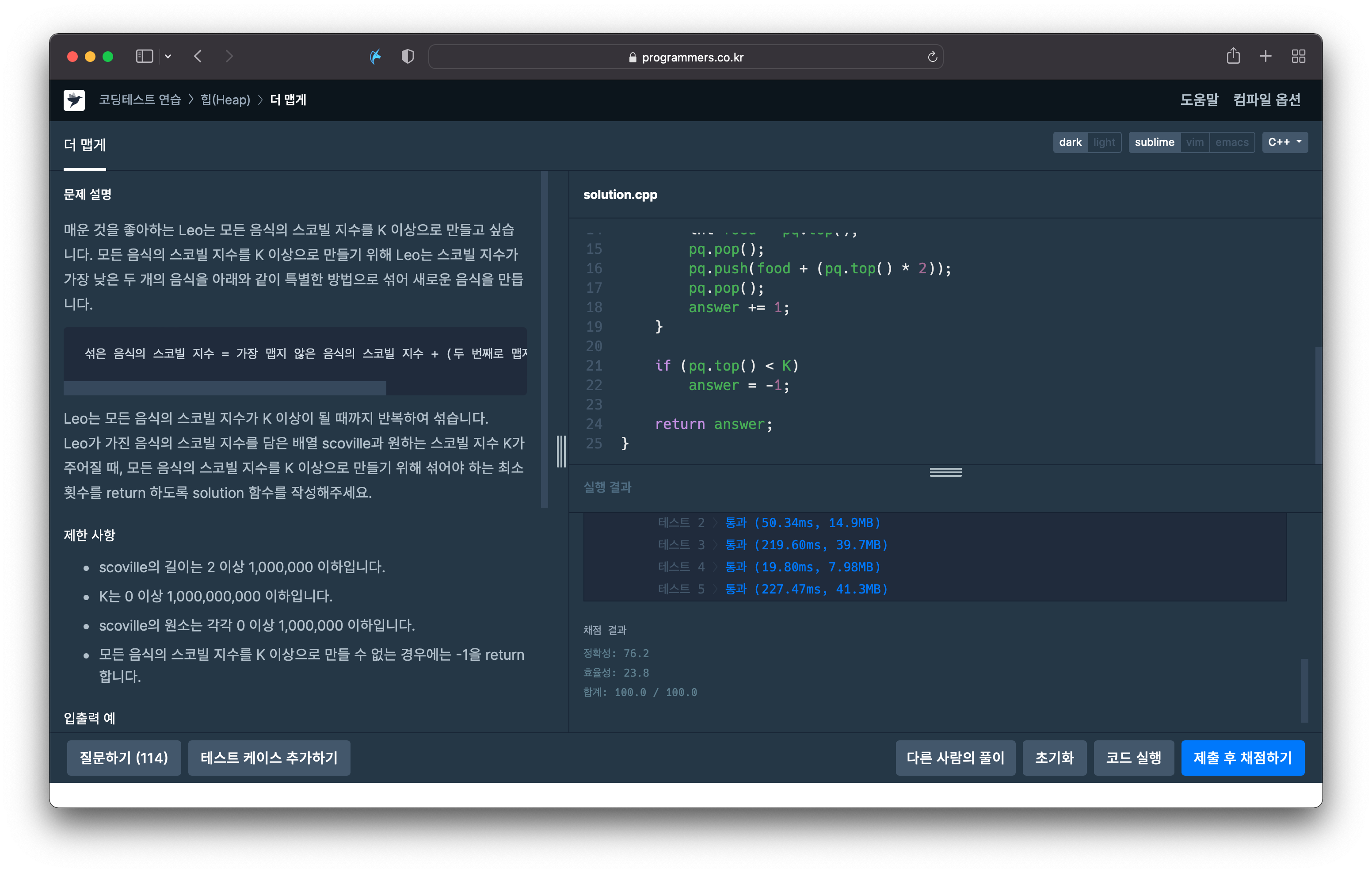
Task: Click the horizontal editor/result splitter handle
Action: coord(945,472)
